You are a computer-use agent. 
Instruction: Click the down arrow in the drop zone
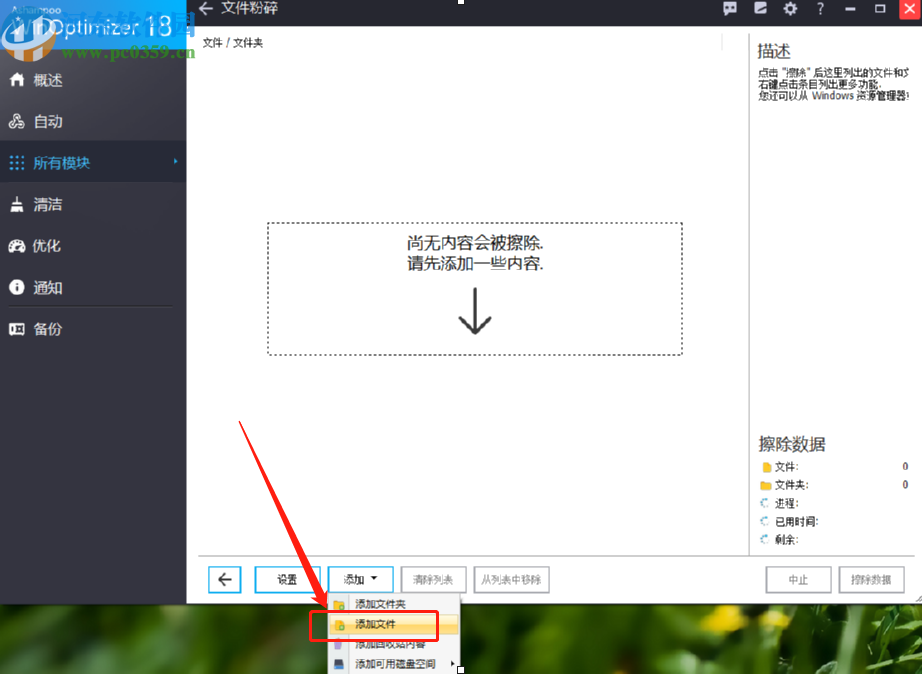coord(475,311)
